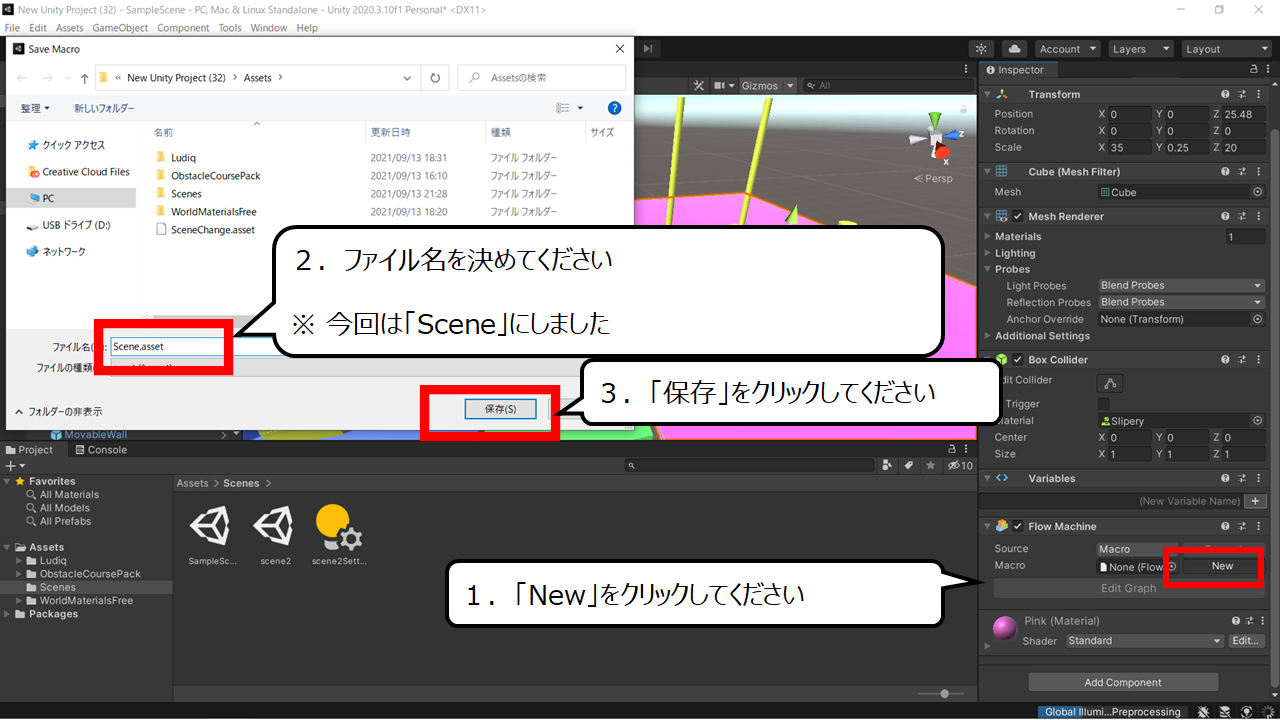Add new variable with plus button

(x=1256, y=501)
